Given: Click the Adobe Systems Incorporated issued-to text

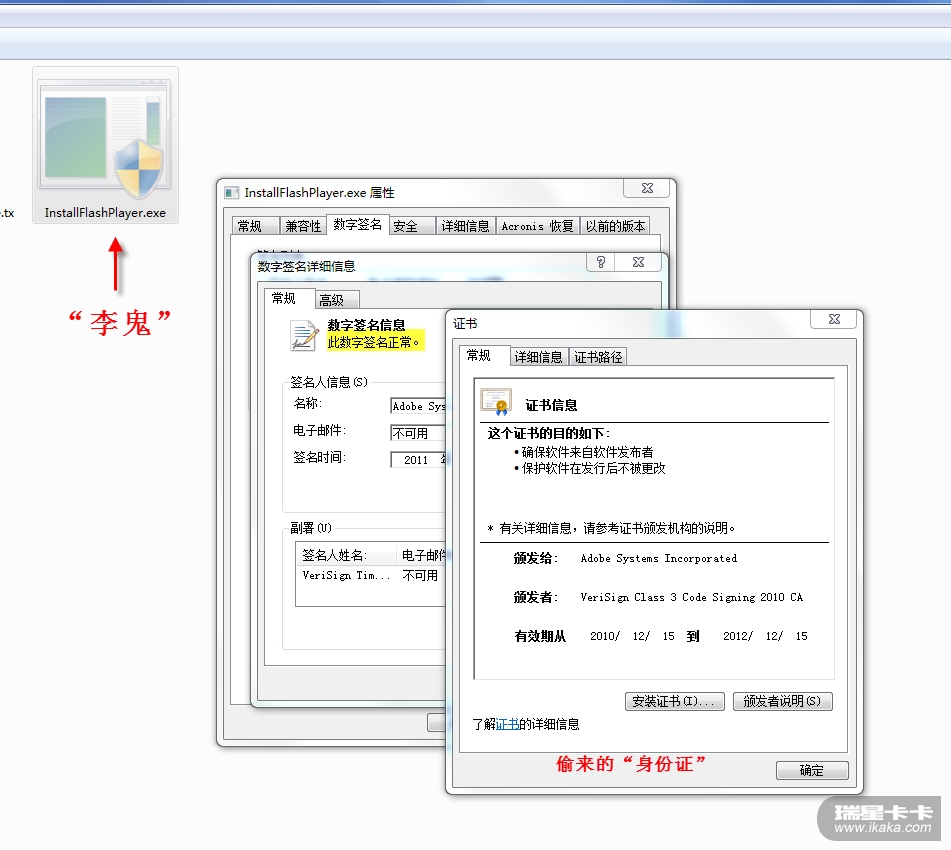Looking at the screenshot, I should coord(659,558).
